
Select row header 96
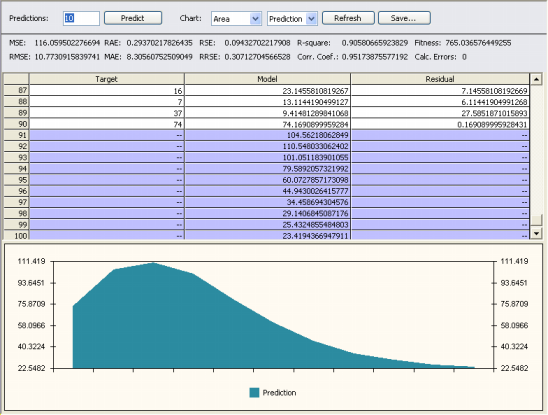16,191
